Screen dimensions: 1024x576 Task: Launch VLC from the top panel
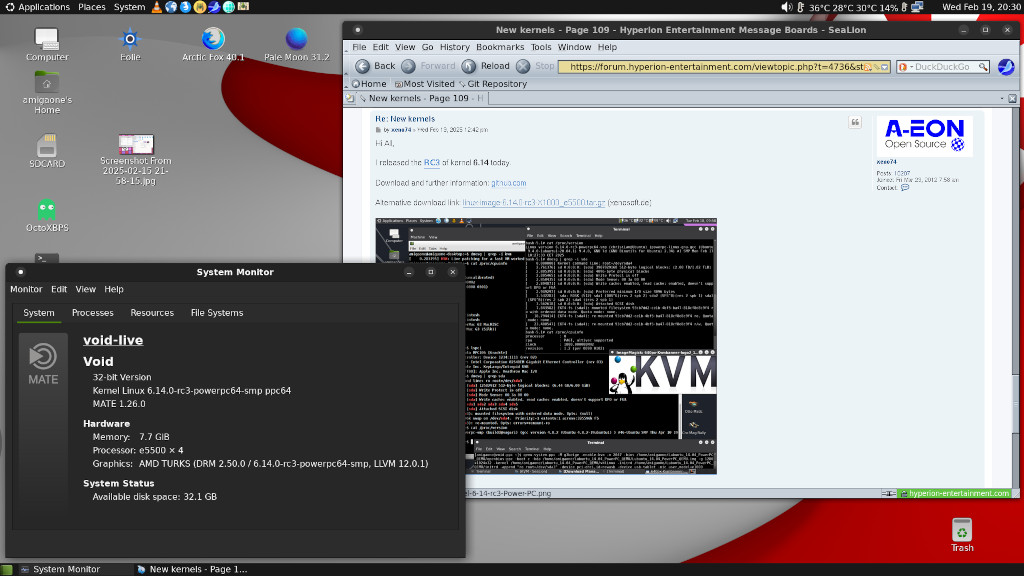(x=157, y=7)
